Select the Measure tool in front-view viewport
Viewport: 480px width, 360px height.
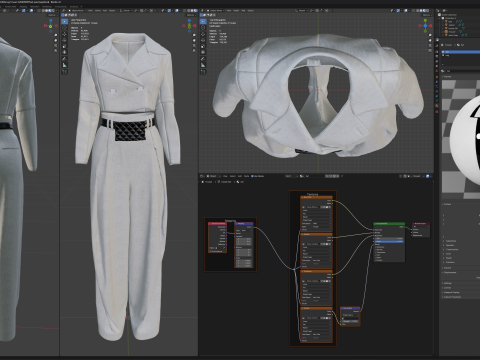coord(64,65)
